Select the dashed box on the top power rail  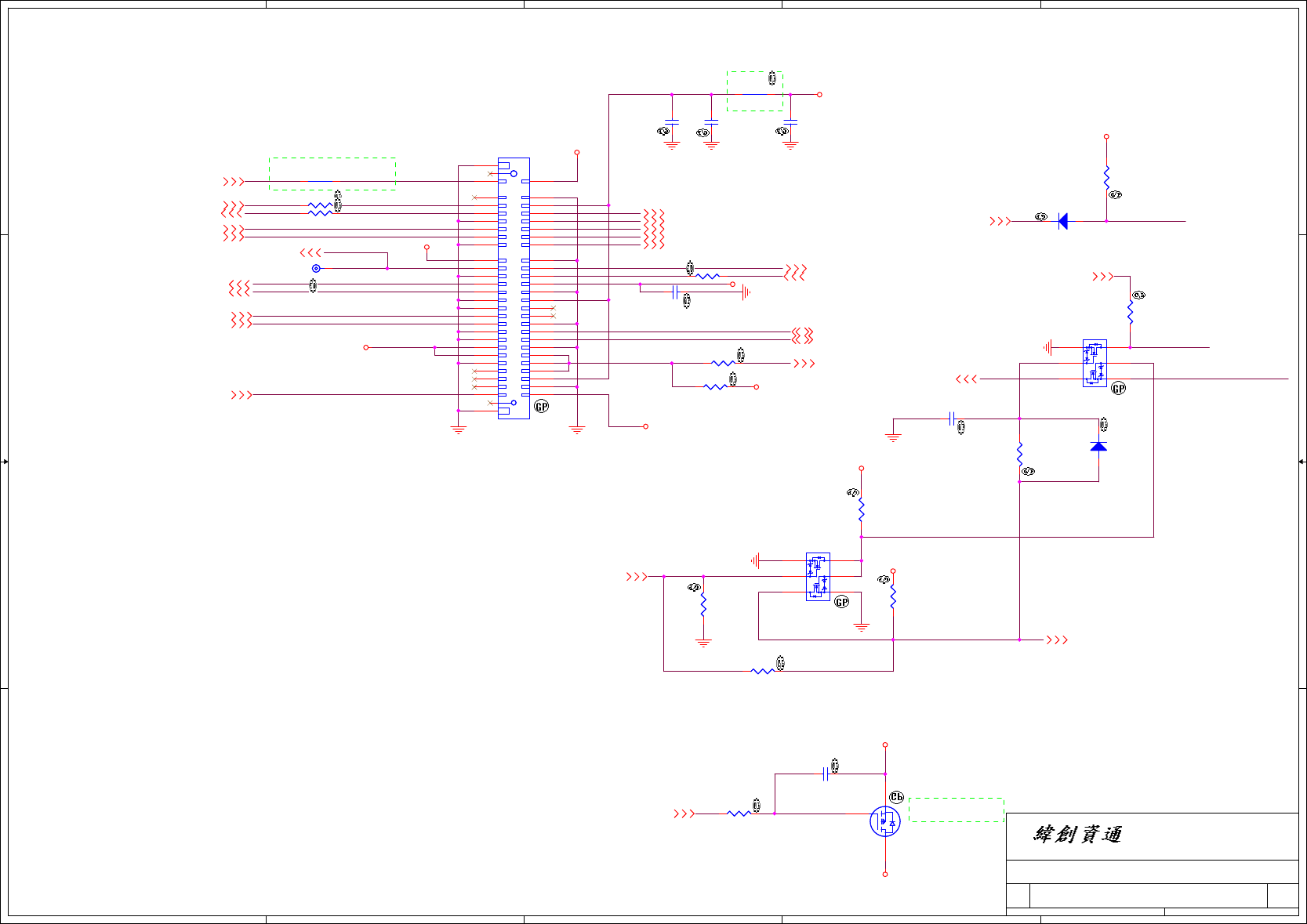click(x=755, y=91)
